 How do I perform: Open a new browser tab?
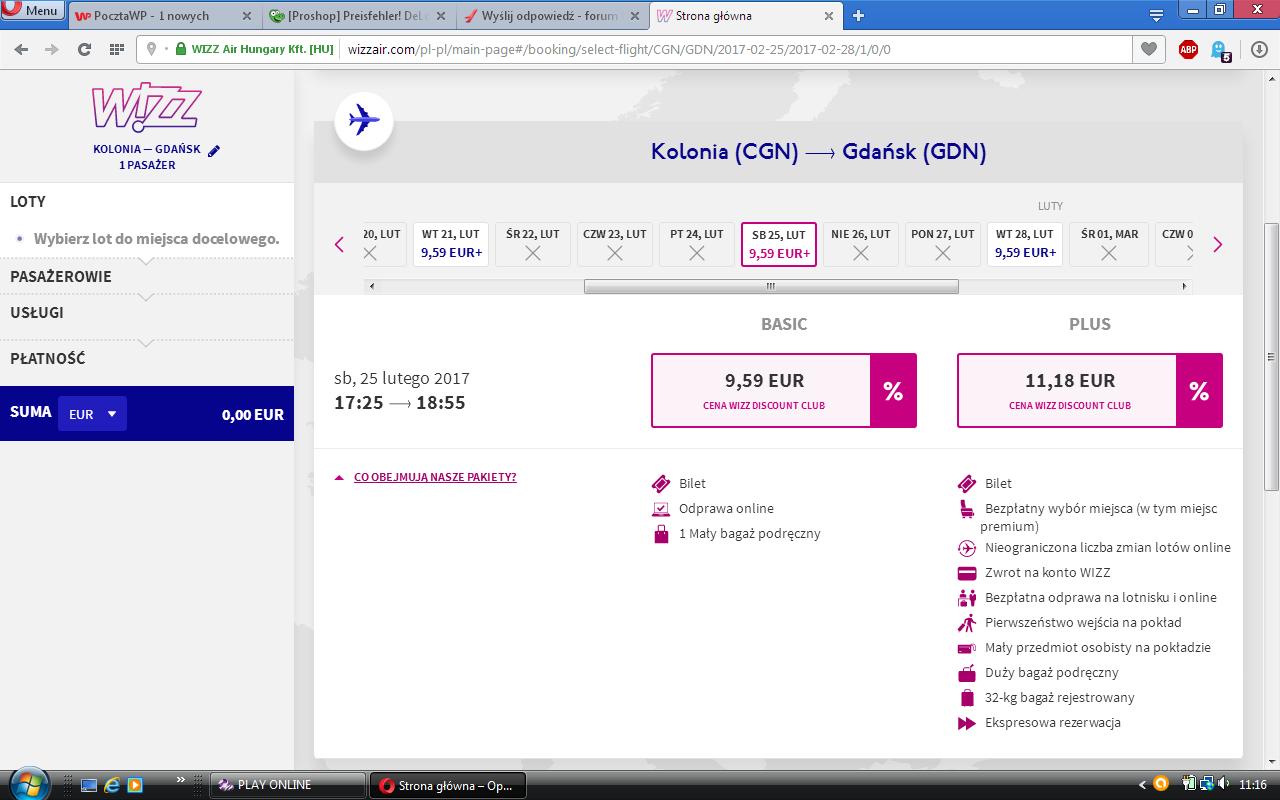(858, 15)
